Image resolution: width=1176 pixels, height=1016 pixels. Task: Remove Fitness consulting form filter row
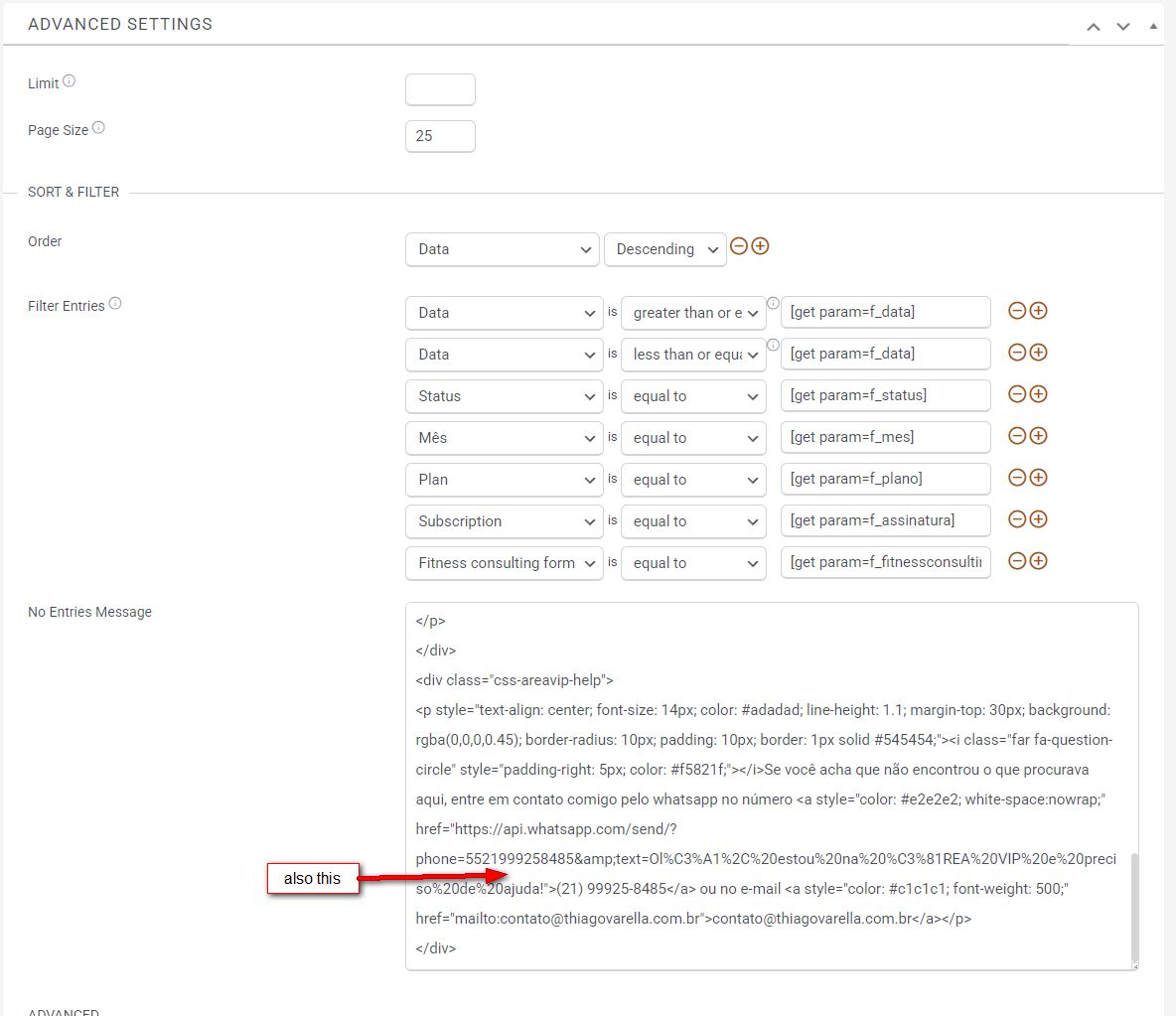point(1017,561)
